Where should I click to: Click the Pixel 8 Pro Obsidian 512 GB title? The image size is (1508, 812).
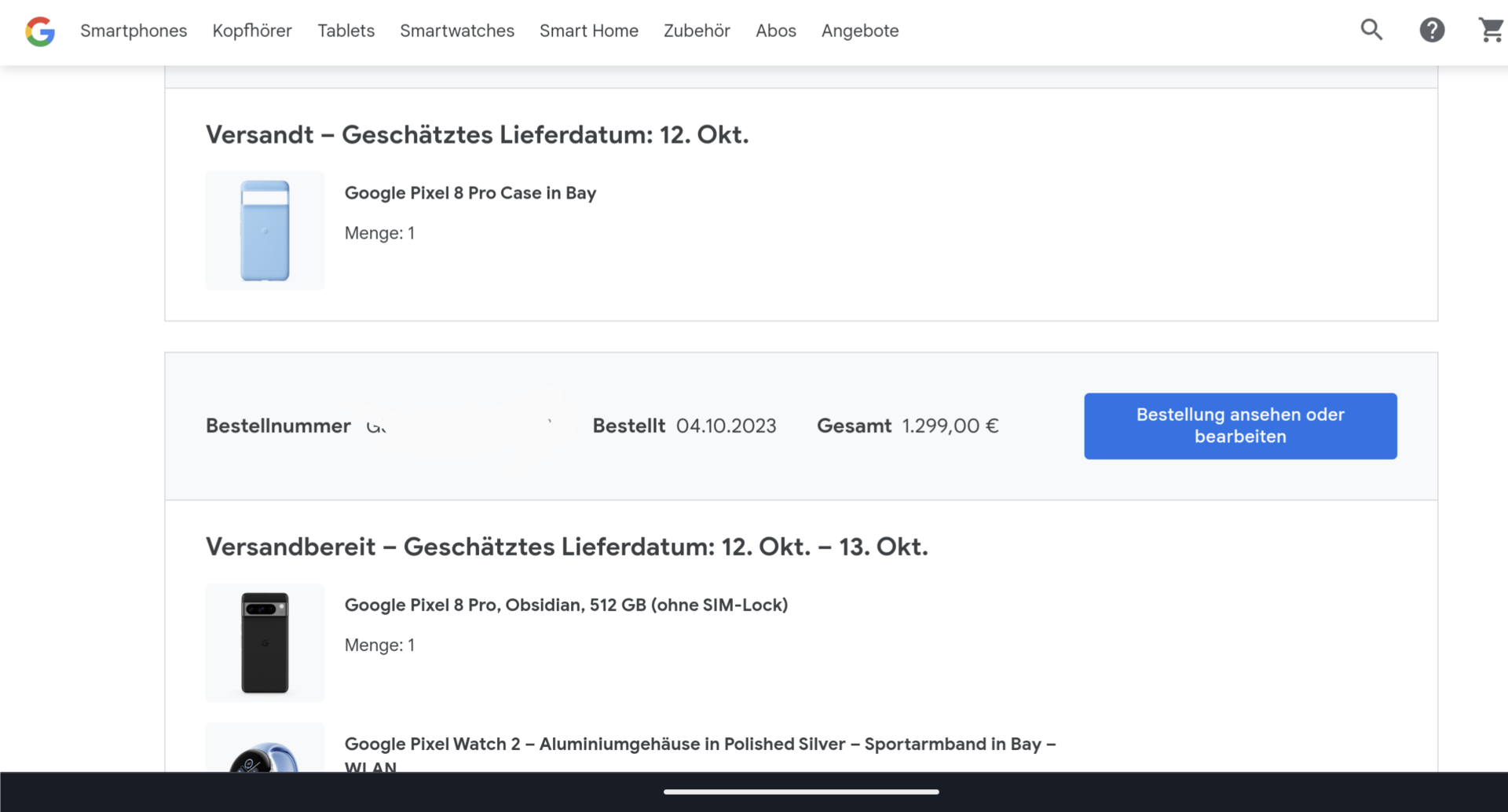click(566, 605)
